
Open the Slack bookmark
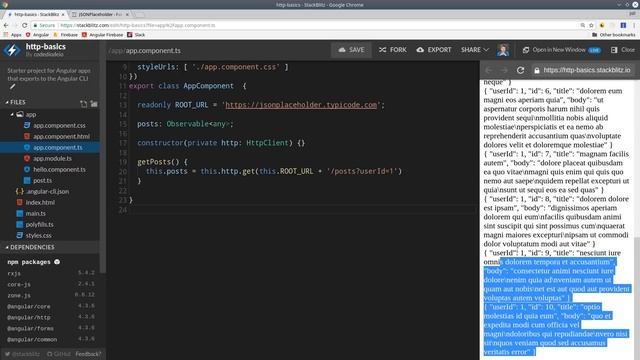tap(136, 35)
